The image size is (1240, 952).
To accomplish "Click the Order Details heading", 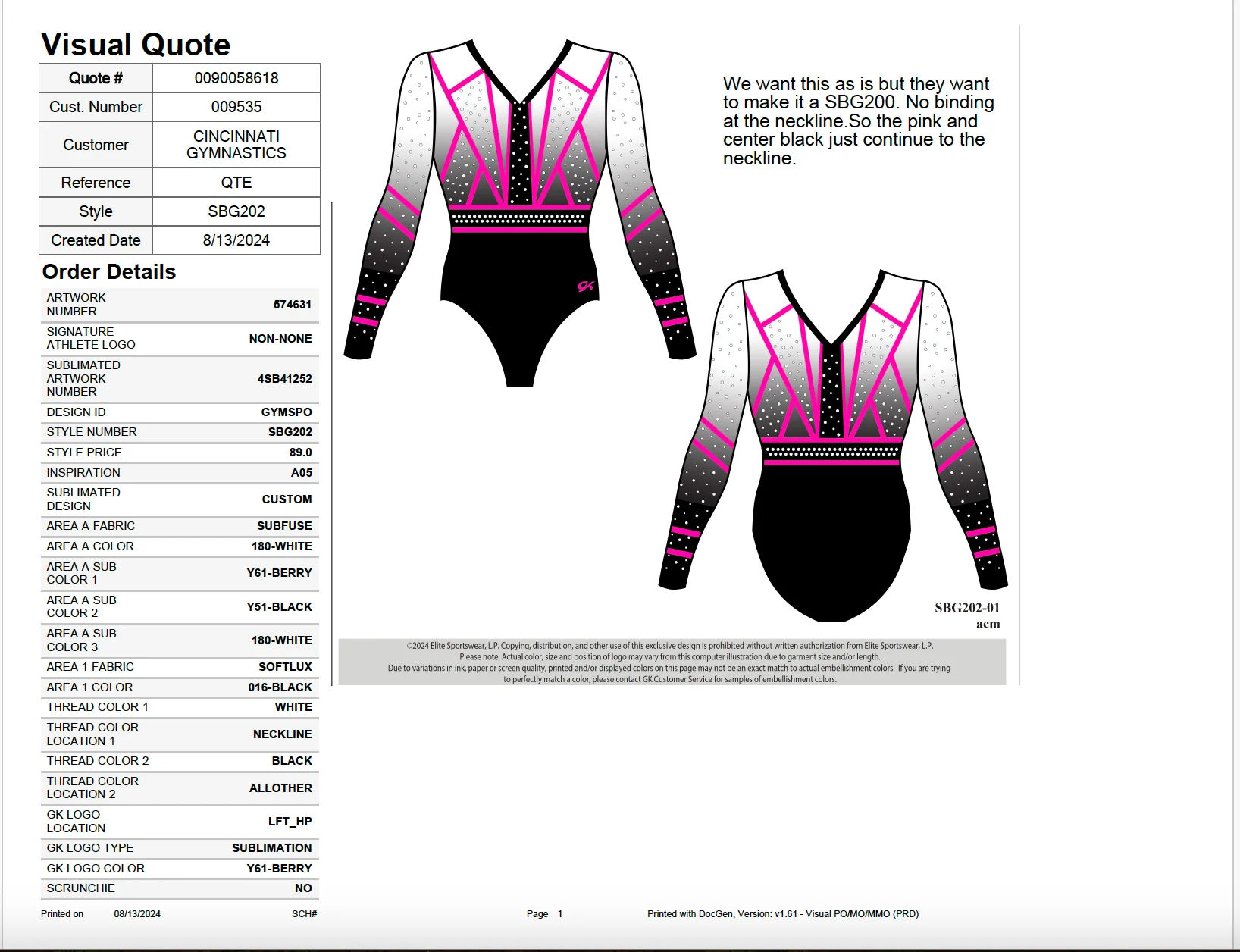I will click(x=109, y=271).
